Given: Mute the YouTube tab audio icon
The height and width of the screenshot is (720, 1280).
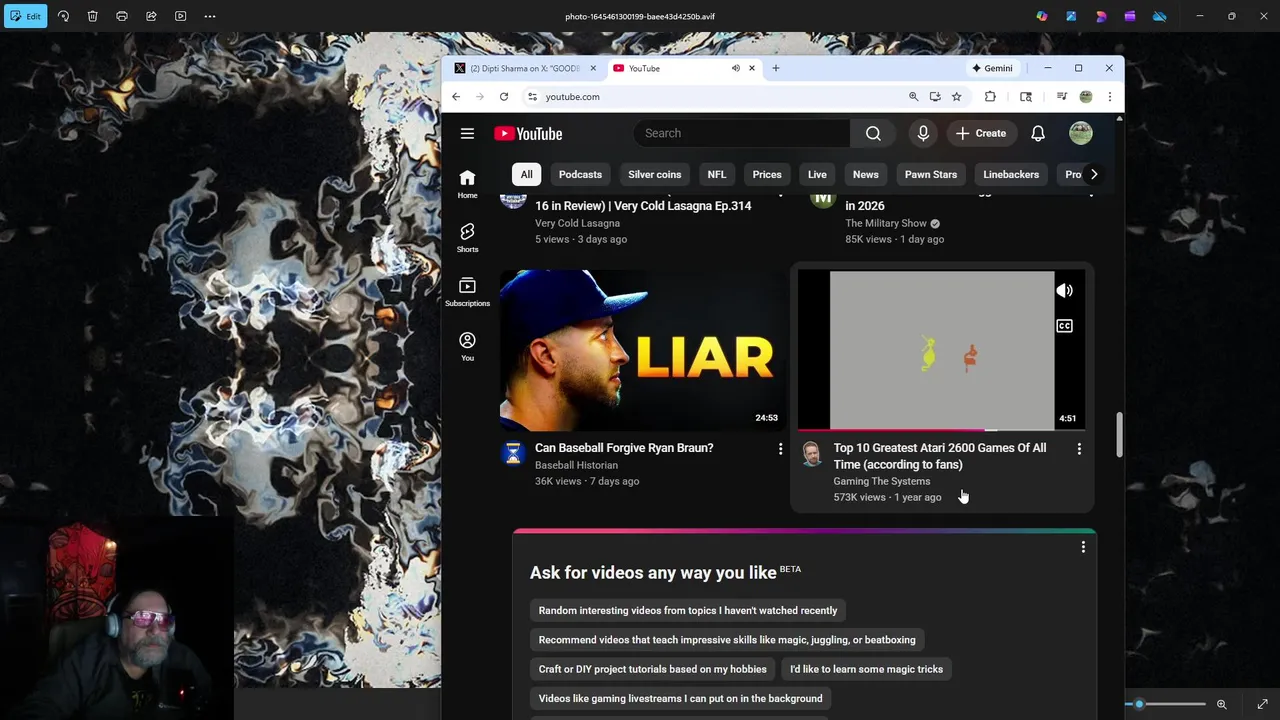Looking at the screenshot, I should tap(735, 68).
